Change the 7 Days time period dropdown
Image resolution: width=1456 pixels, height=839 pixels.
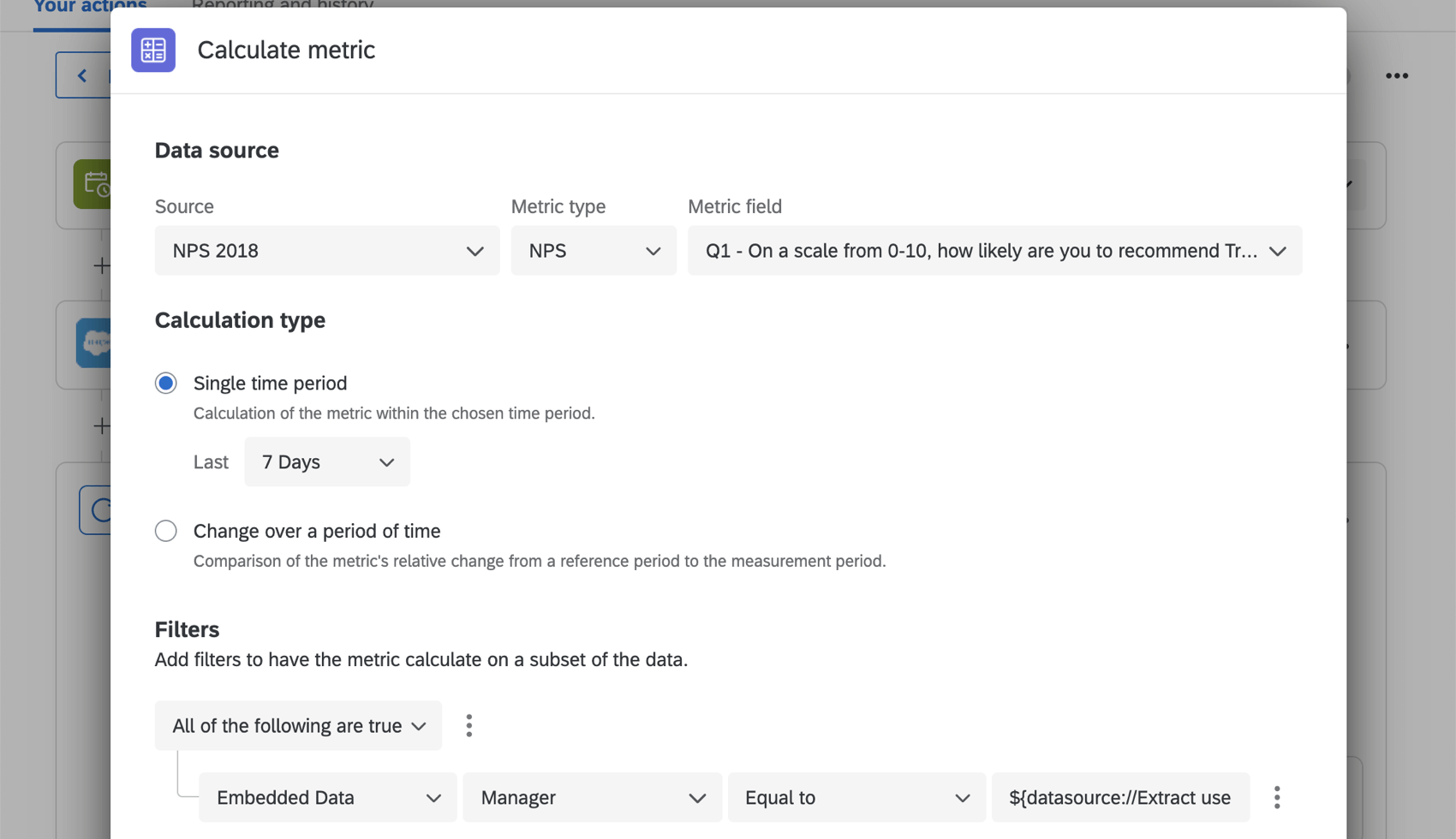click(x=326, y=461)
